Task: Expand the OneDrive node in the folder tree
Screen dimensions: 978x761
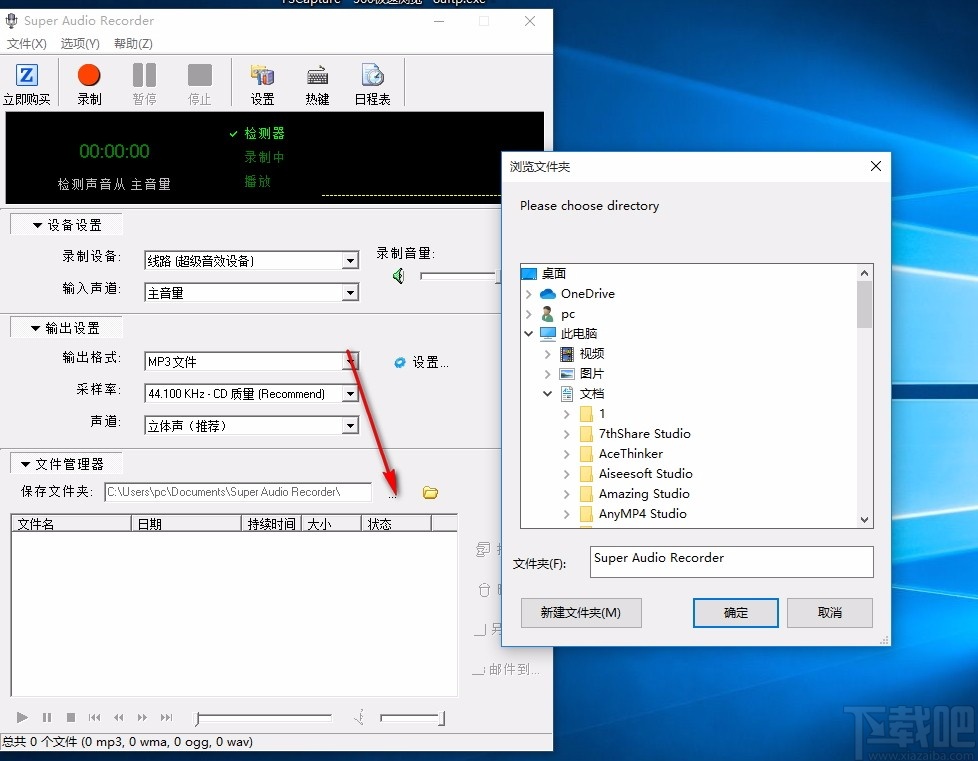Action: [528, 293]
